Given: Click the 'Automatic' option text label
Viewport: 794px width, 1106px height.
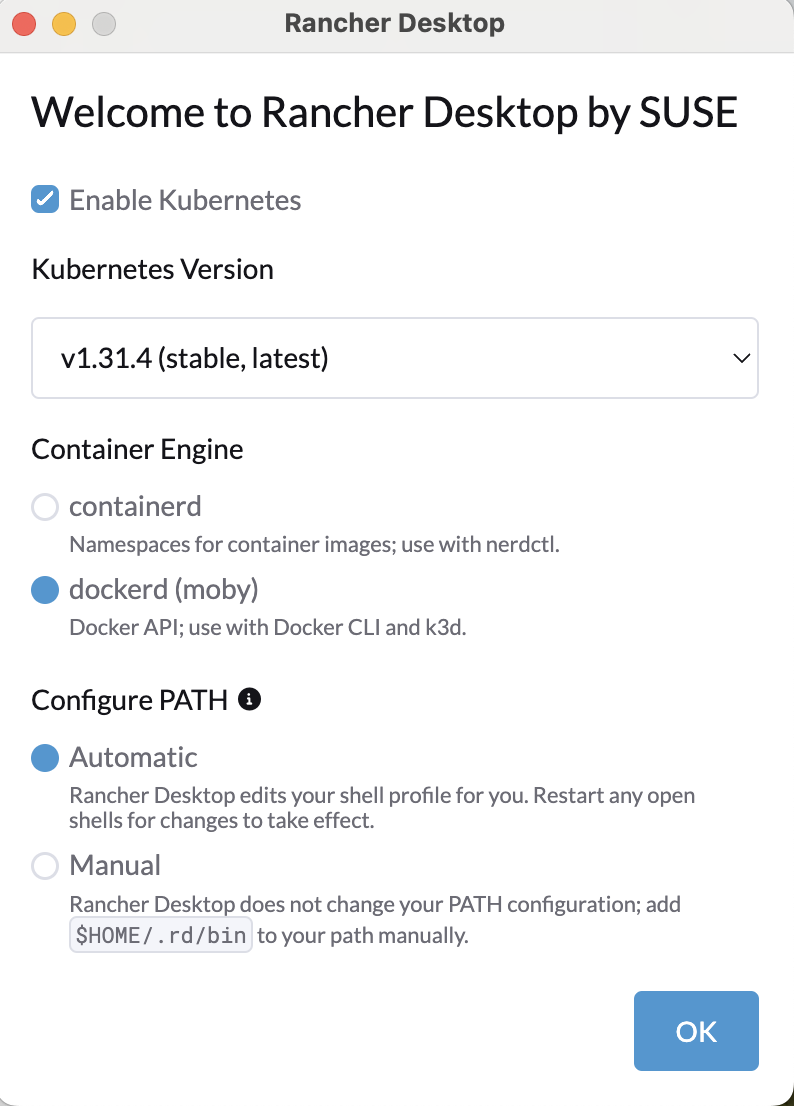Looking at the screenshot, I should [133, 758].
